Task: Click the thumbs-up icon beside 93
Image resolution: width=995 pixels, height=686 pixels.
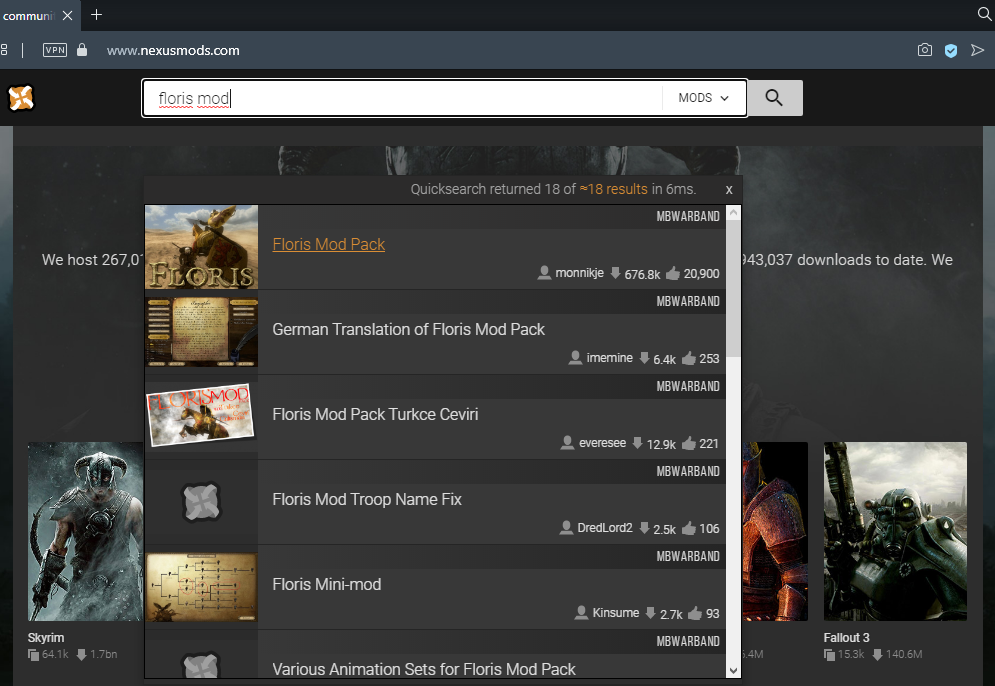Action: (x=695, y=613)
